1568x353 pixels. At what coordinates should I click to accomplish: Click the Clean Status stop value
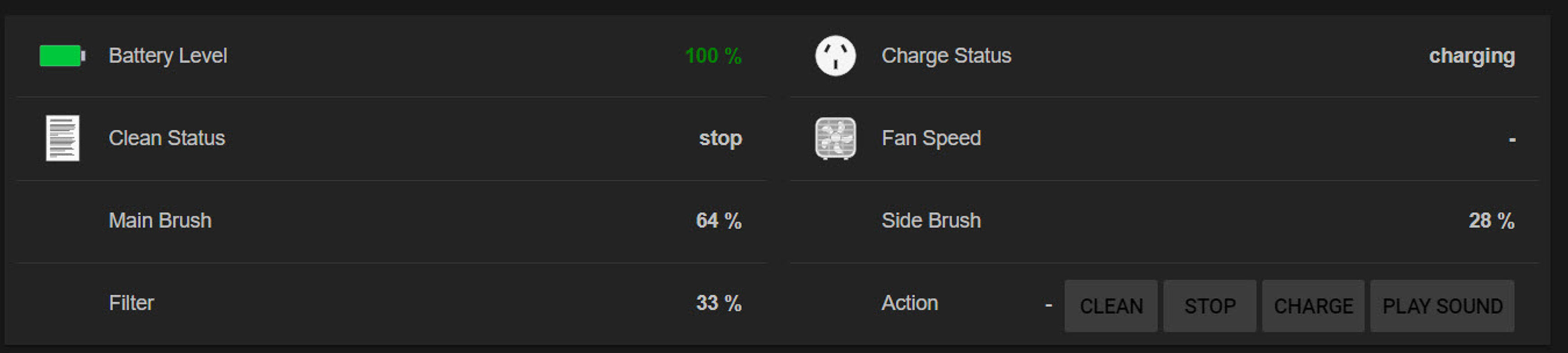[x=720, y=138]
